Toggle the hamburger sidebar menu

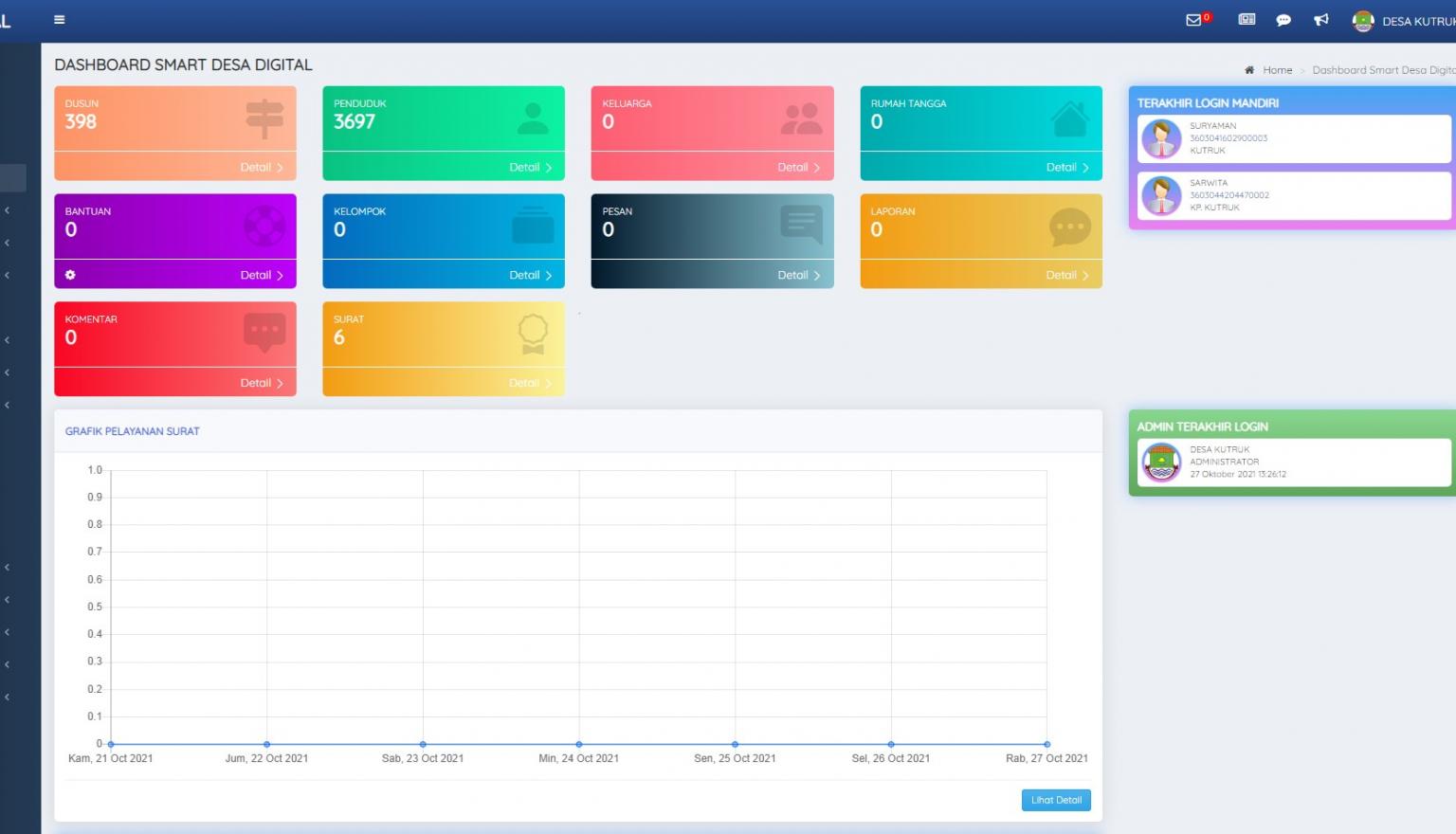coord(59,20)
